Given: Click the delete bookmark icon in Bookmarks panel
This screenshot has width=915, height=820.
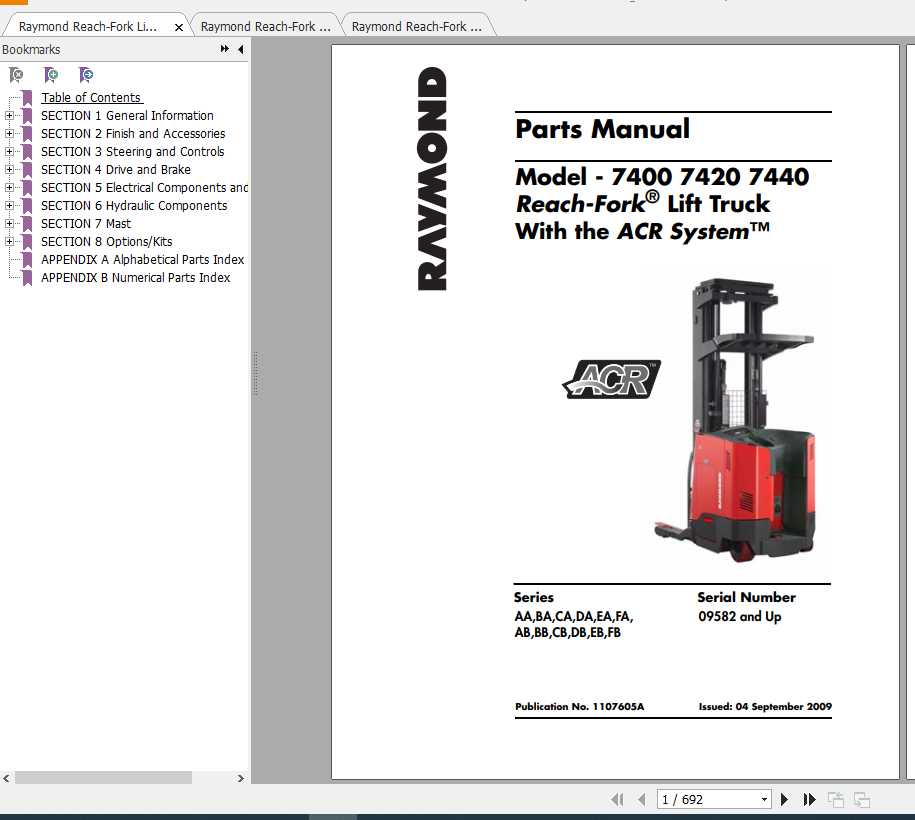Looking at the screenshot, I should pos(16,75).
